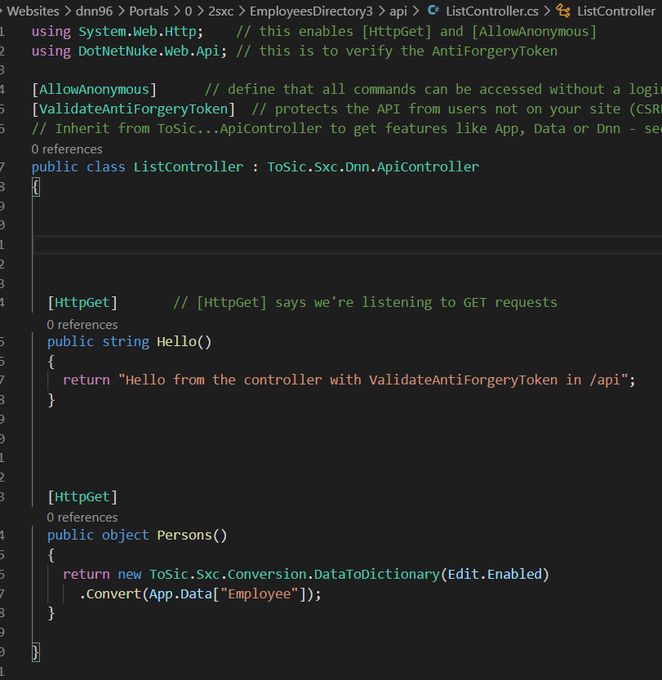Click the "Employee" string literal
662x680 pixels.
coord(259,594)
